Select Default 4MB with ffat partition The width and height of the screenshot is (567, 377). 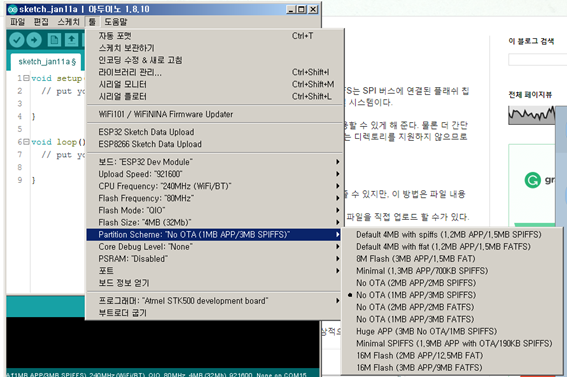coord(452,247)
